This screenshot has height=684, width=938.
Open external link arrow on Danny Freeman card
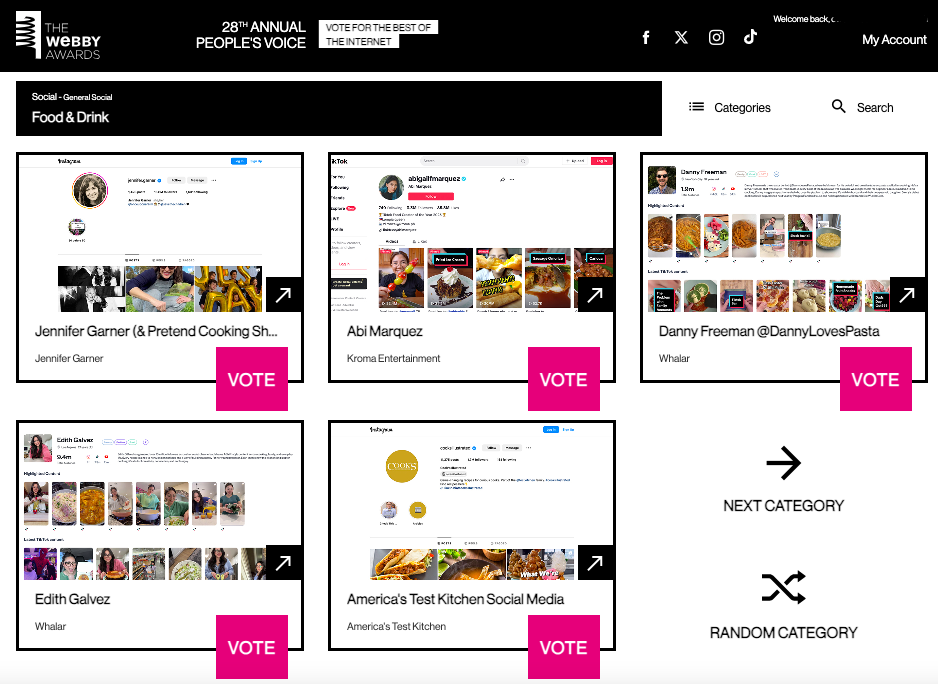(907, 294)
